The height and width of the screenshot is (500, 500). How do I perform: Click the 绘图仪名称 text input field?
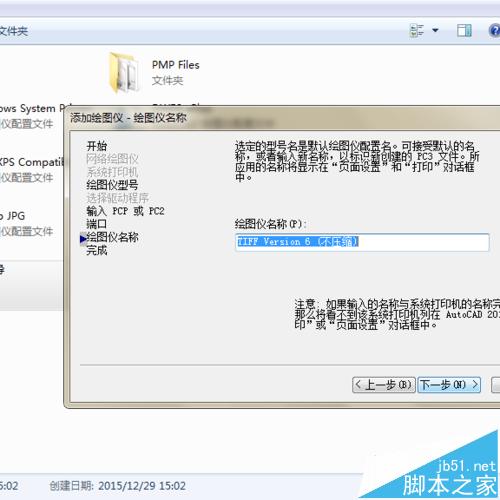pyautogui.click(x=362, y=242)
